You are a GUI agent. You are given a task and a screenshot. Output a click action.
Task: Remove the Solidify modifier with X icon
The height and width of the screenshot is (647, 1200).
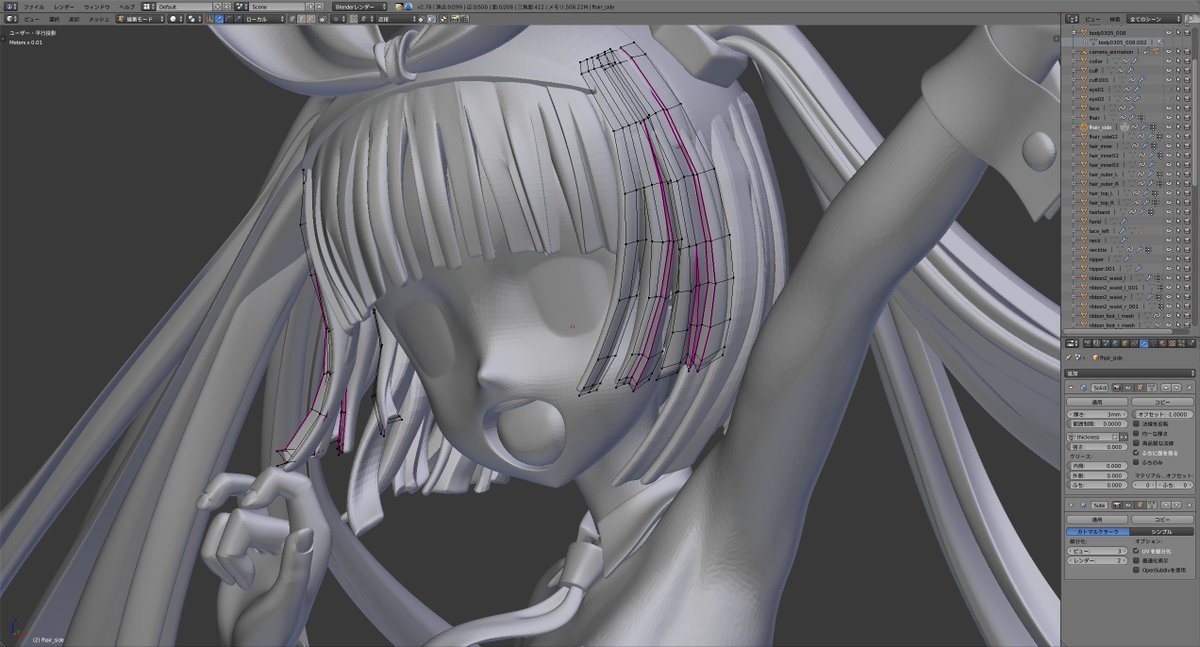click(x=1189, y=388)
